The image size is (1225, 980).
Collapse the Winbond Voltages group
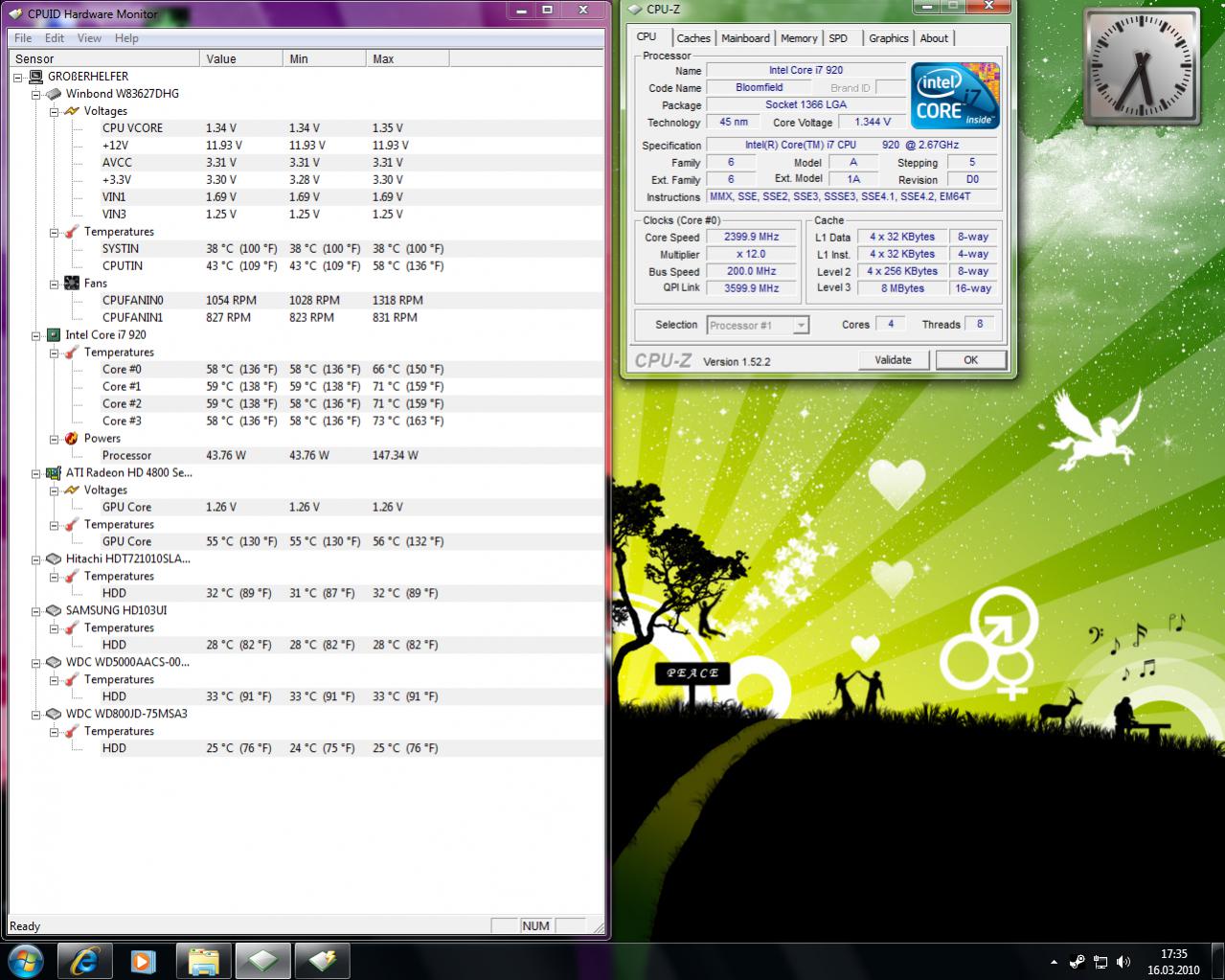tap(55, 111)
